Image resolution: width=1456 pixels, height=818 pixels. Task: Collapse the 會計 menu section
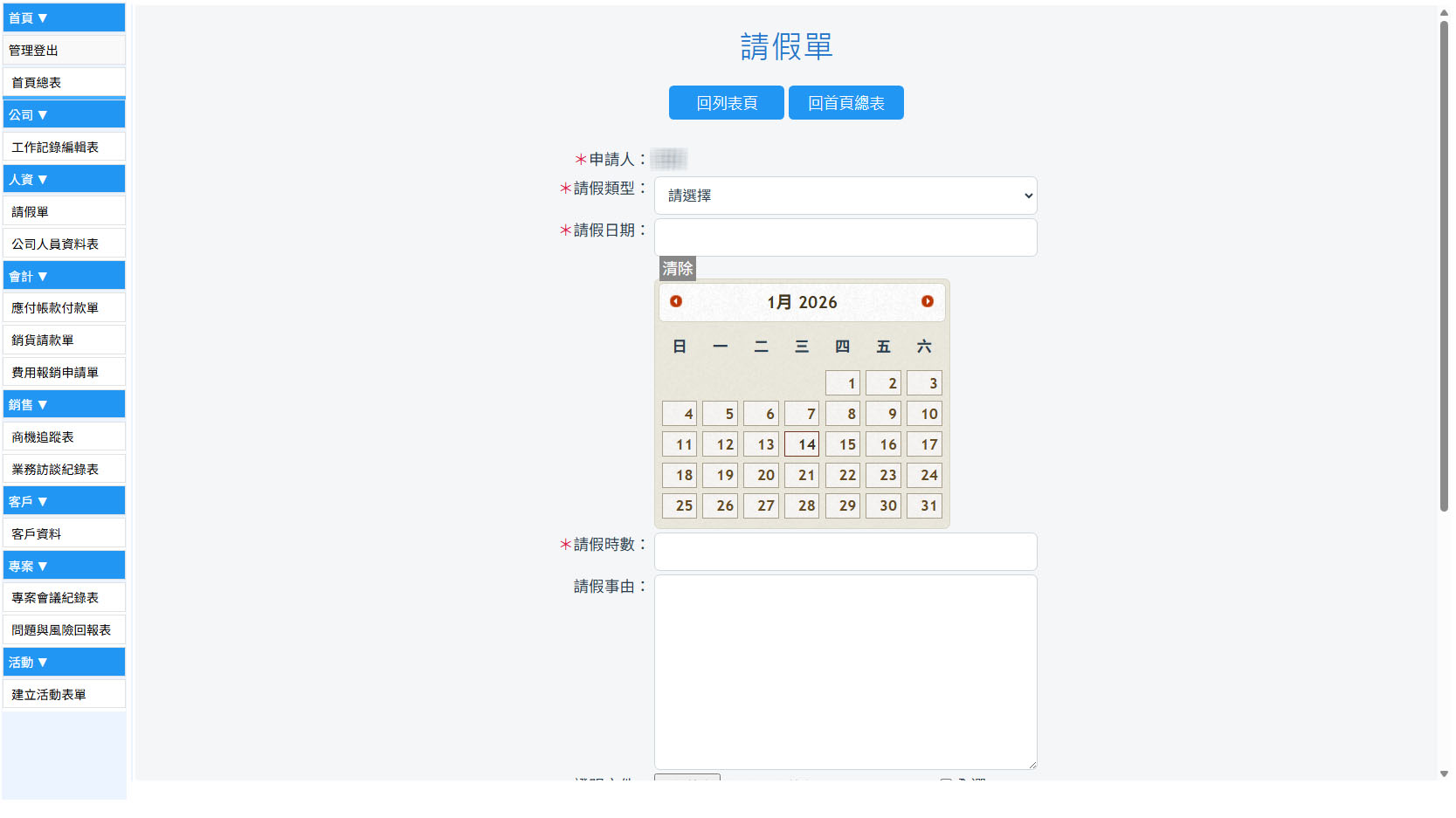coord(64,276)
